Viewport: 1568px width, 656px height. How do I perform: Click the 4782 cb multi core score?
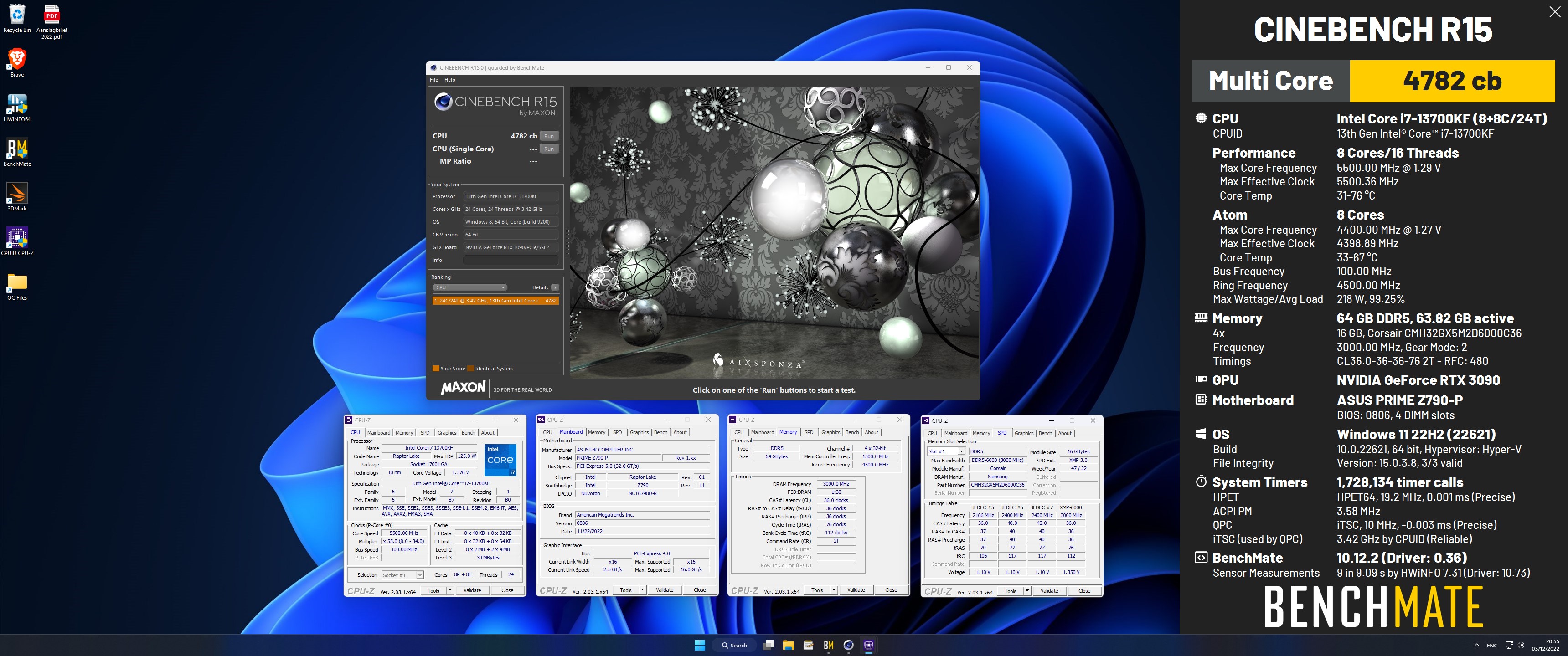(1452, 81)
